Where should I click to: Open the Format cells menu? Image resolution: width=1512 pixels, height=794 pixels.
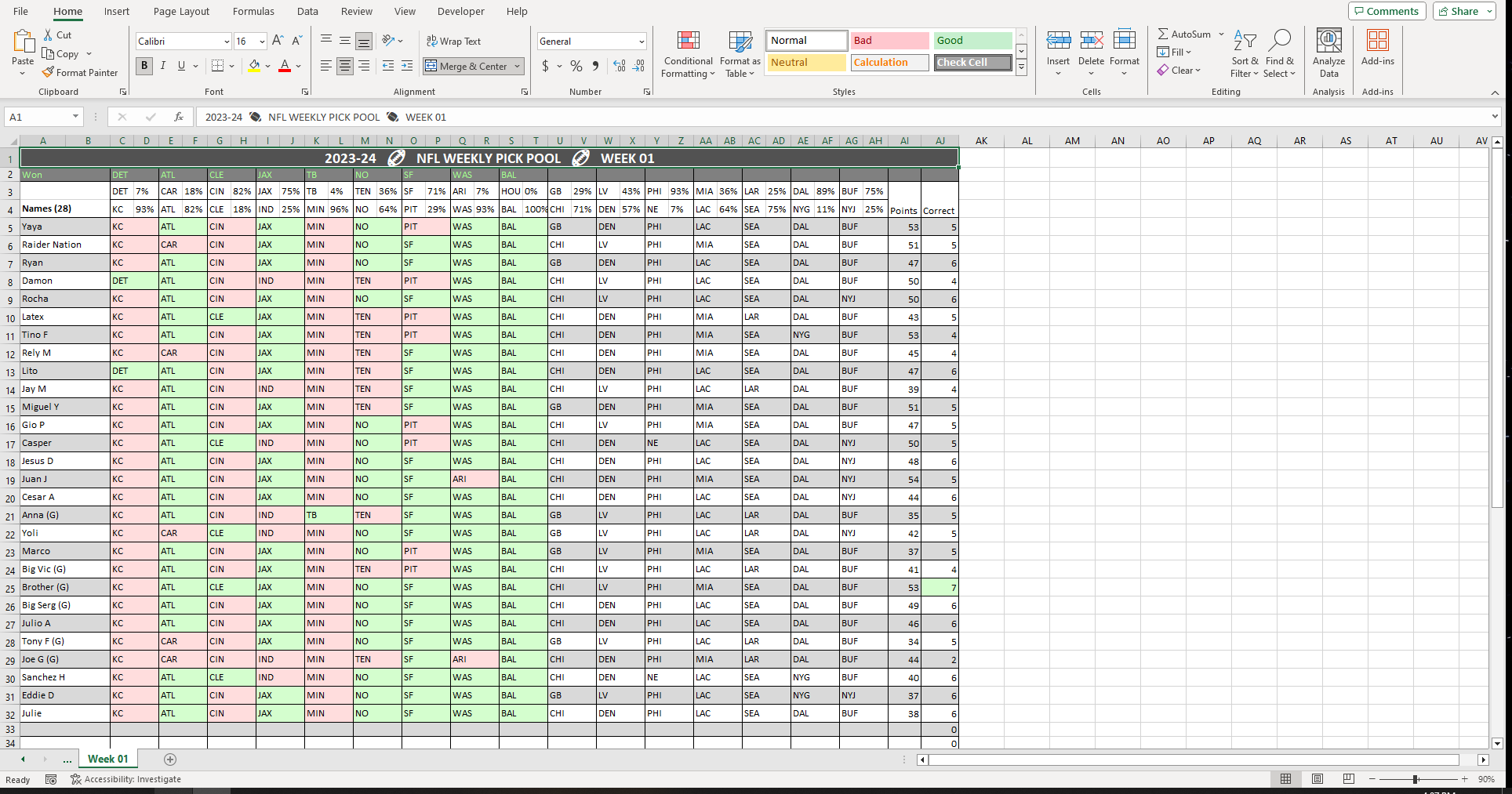pos(1124,54)
